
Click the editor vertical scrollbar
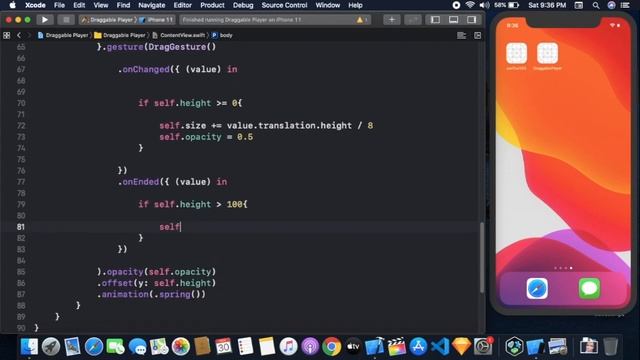click(482, 257)
